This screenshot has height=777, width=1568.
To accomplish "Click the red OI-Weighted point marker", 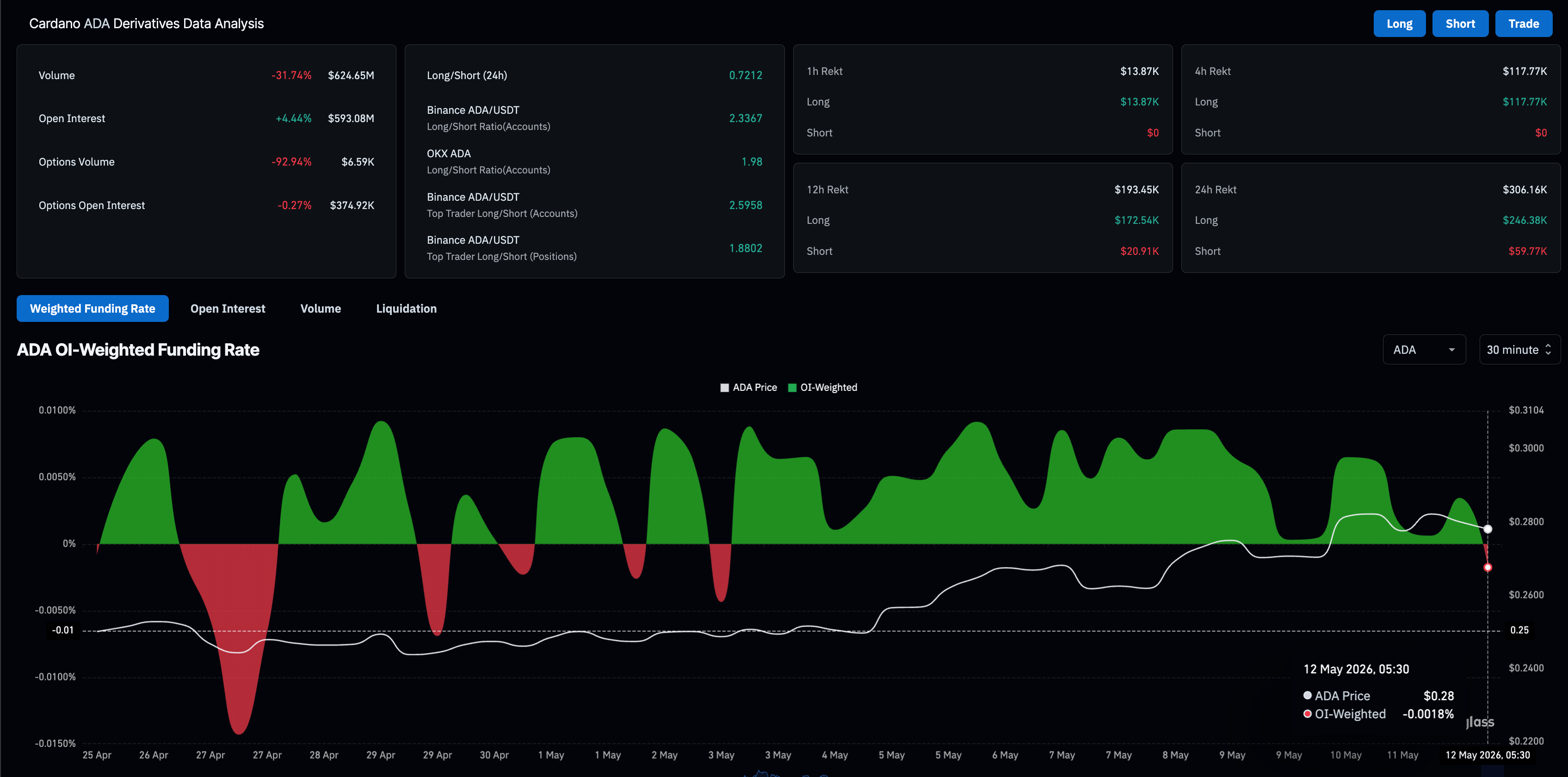I will tap(1488, 567).
